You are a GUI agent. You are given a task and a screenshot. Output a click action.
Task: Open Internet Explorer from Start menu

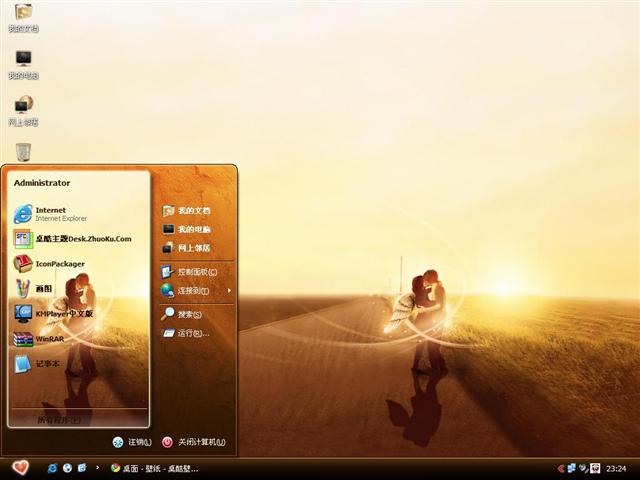click(x=50, y=213)
